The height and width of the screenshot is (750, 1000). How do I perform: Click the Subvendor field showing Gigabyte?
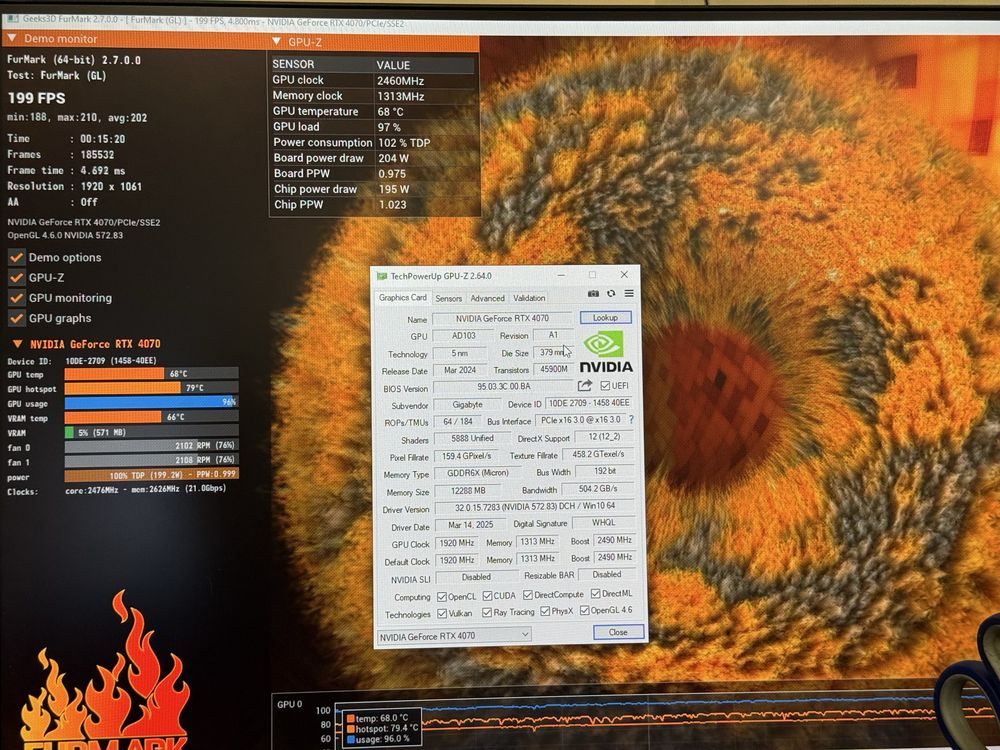pyautogui.click(x=467, y=404)
